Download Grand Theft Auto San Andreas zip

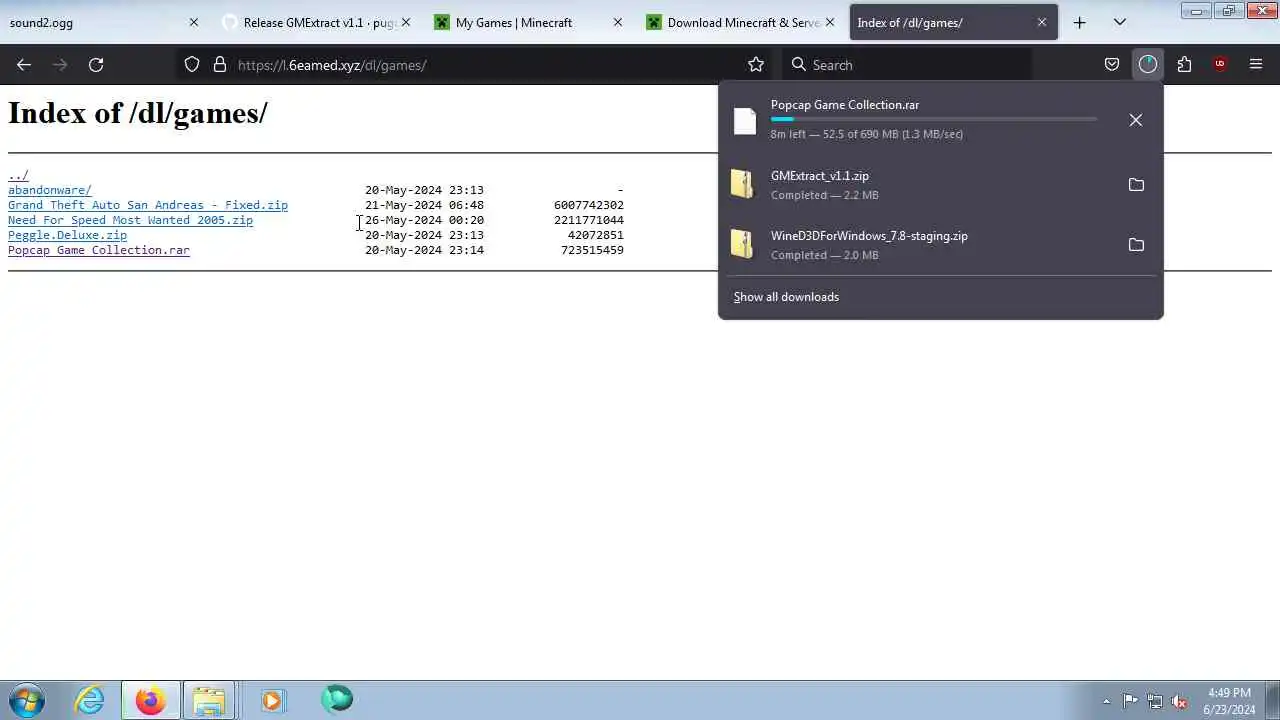click(148, 205)
